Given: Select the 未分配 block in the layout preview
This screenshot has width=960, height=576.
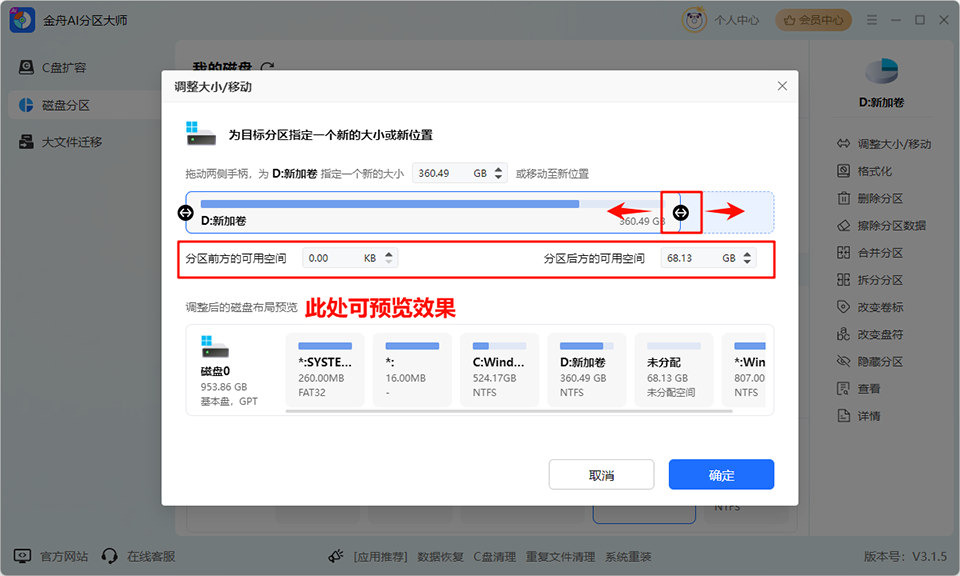Looking at the screenshot, I should (x=673, y=370).
